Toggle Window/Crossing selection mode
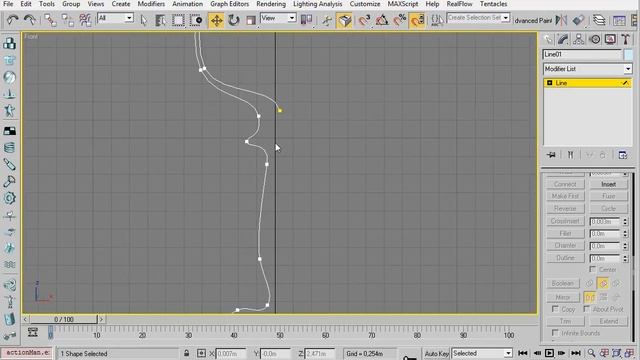This screenshot has height=360, width=640. (196, 20)
